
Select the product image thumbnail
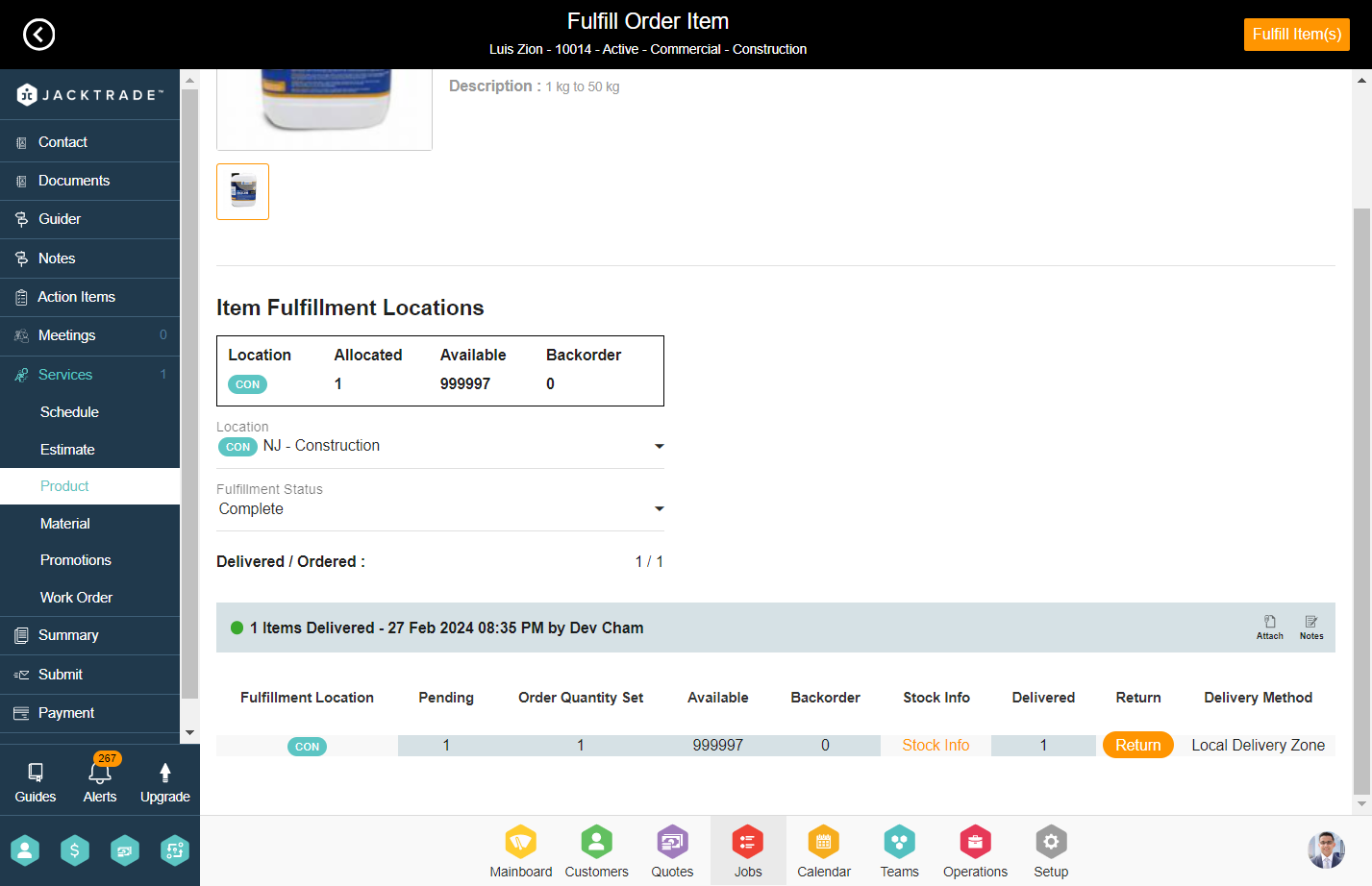[x=242, y=191]
